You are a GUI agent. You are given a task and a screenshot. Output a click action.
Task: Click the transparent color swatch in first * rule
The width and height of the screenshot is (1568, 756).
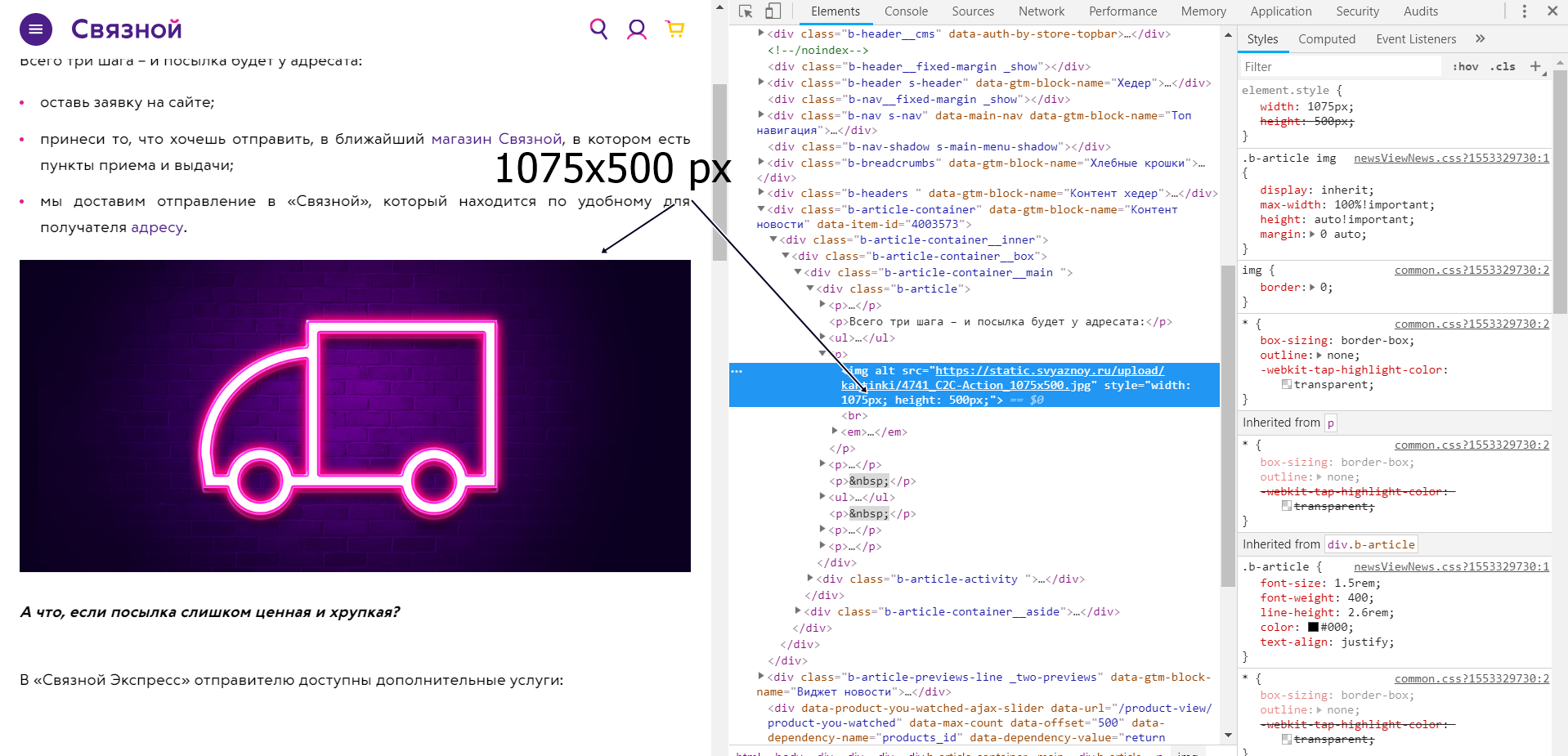point(1287,384)
